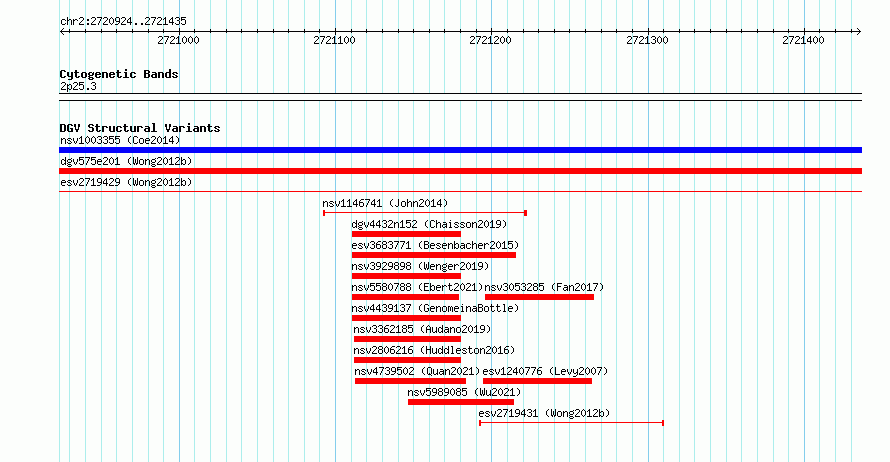Click the esv2719429 (Wong2012b) label
The height and width of the screenshot is (462, 890).
126,182
